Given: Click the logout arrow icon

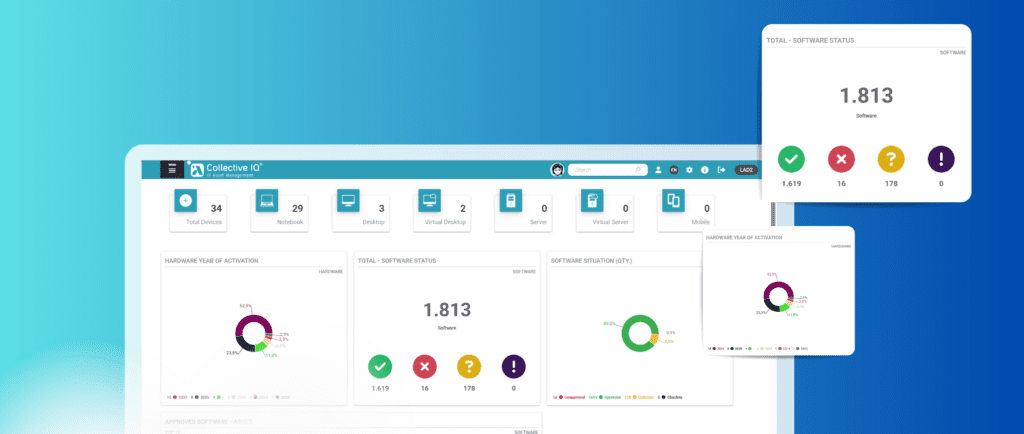Looking at the screenshot, I should click(x=721, y=170).
